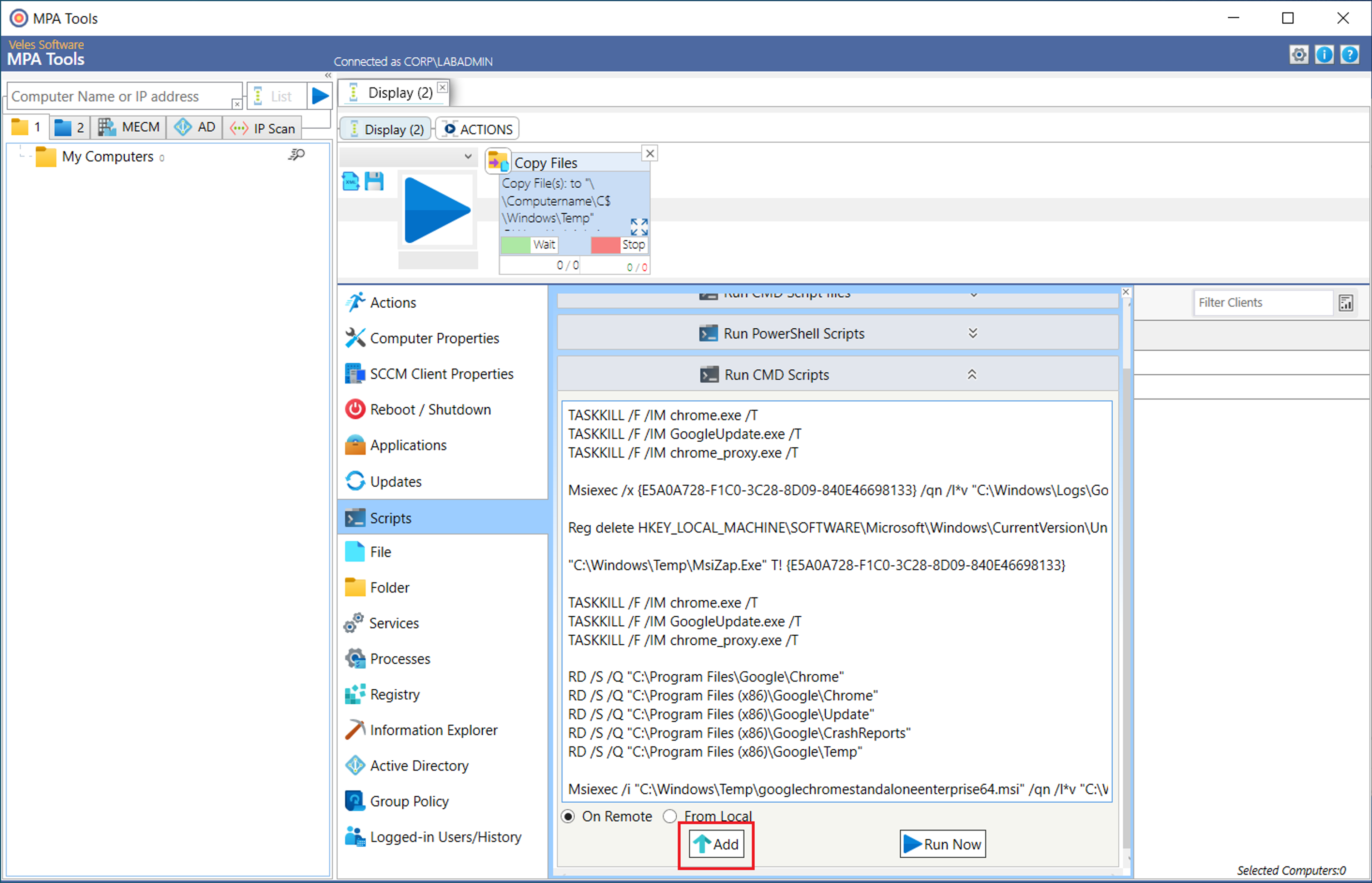1372x883 pixels.
Task: Click the red Stop color swatch
Action: [605, 245]
